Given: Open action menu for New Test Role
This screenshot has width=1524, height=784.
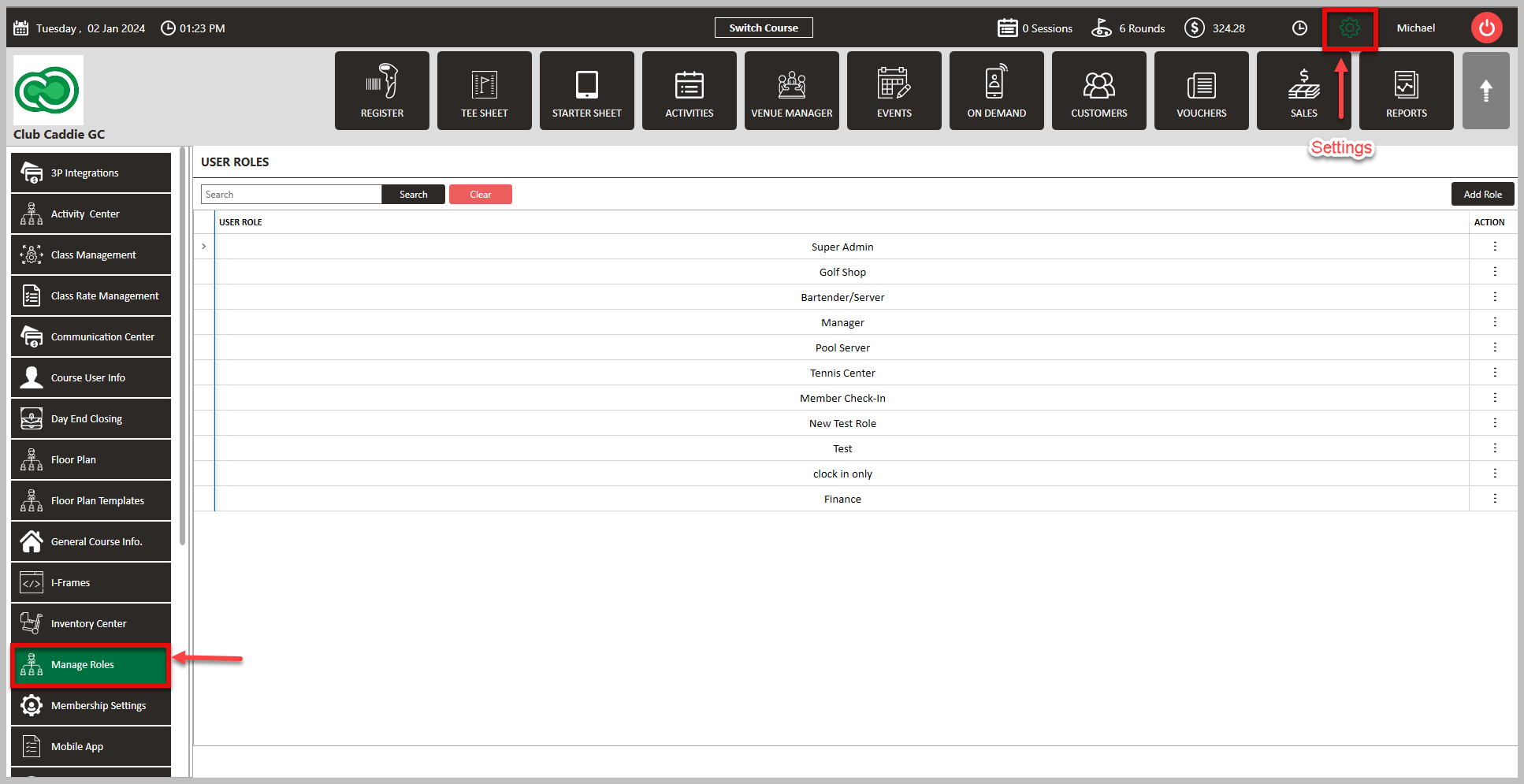Looking at the screenshot, I should click(1495, 423).
